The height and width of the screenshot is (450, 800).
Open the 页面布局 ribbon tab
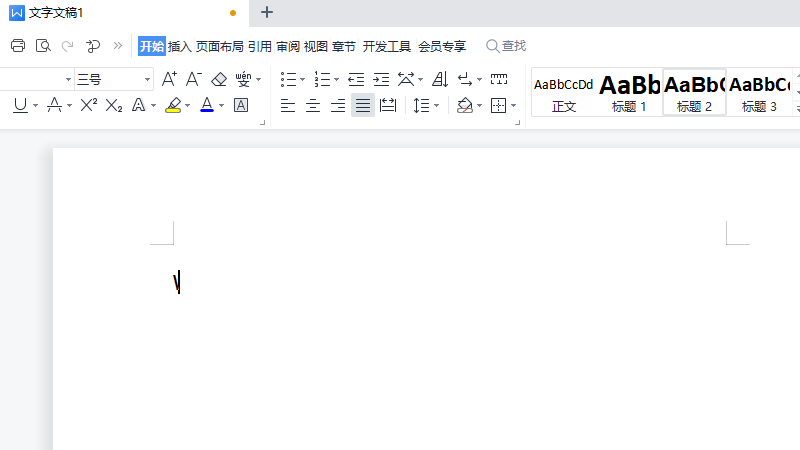[219, 46]
